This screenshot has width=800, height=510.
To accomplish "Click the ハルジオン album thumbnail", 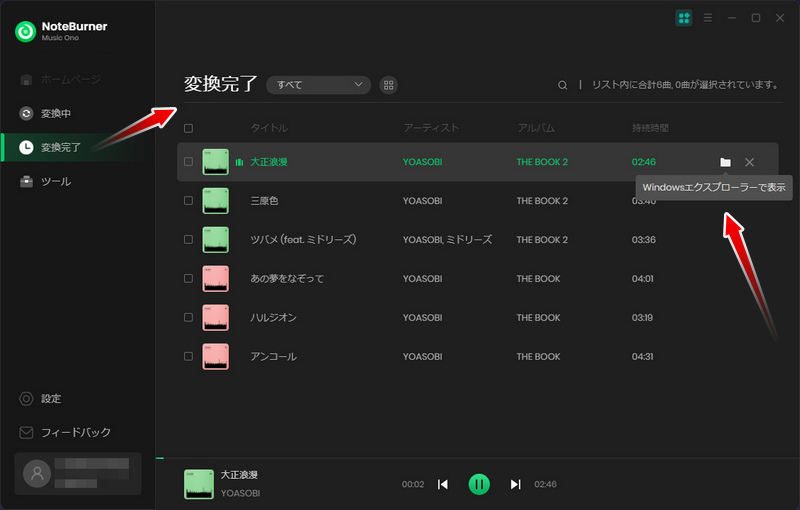I will tap(215, 317).
